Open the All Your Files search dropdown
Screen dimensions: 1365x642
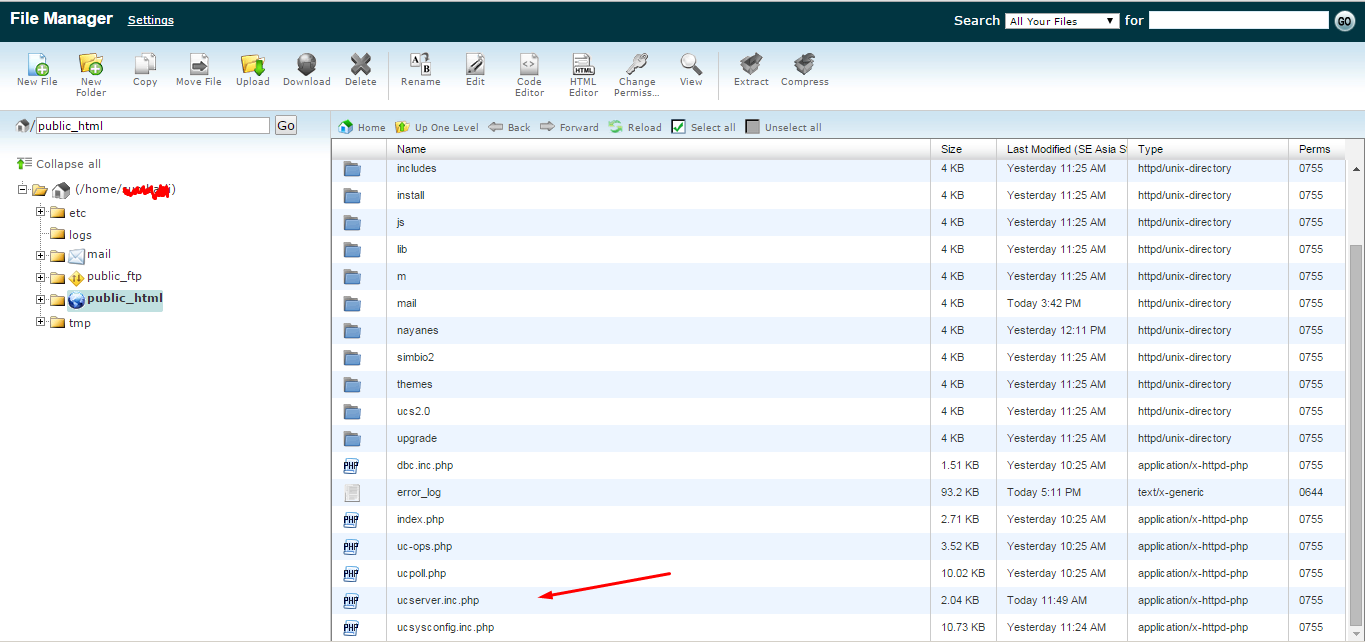pyautogui.click(x=1062, y=20)
